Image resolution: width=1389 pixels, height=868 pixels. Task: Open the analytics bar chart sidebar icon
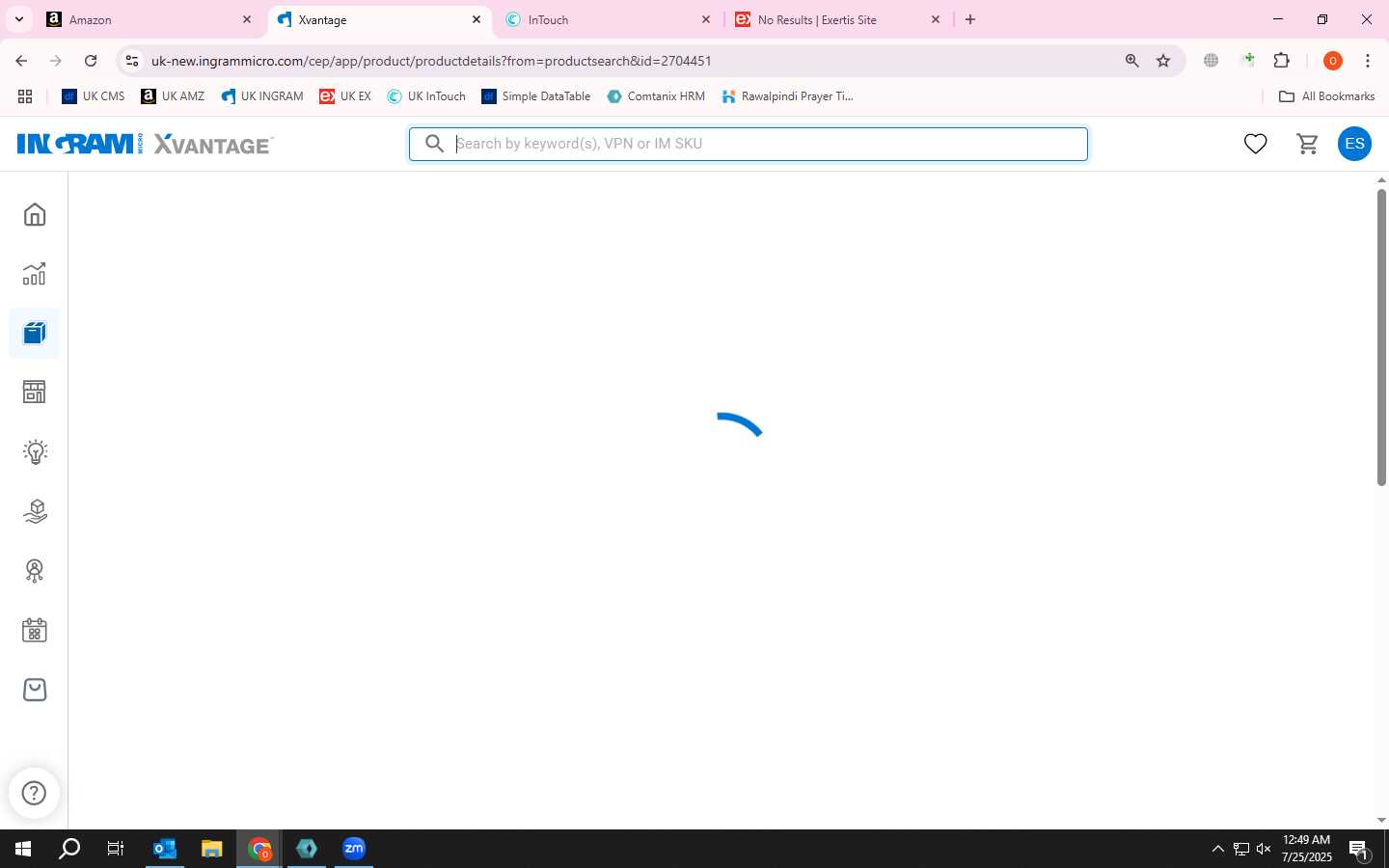point(35,274)
